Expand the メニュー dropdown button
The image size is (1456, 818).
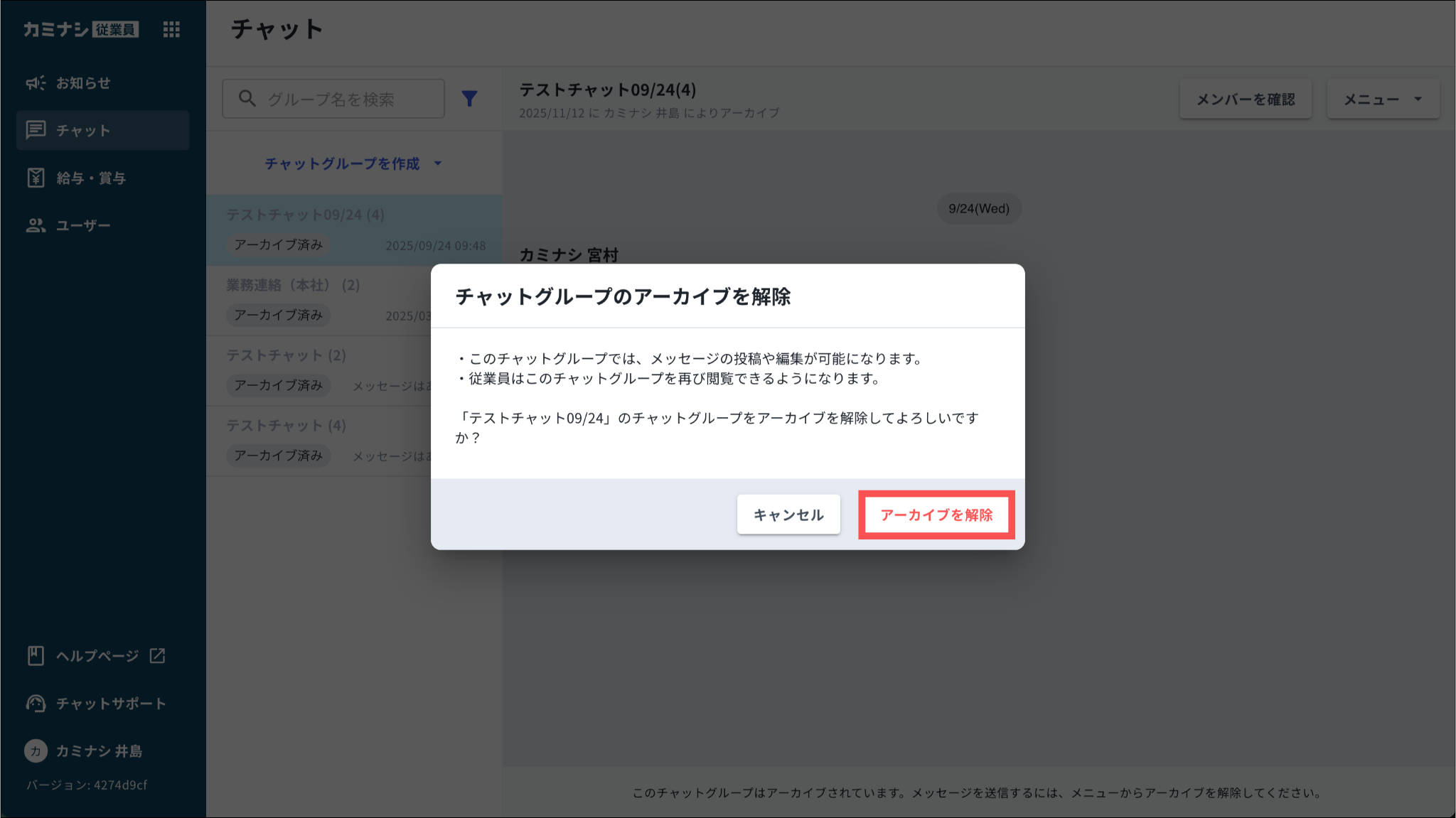(1372, 99)
